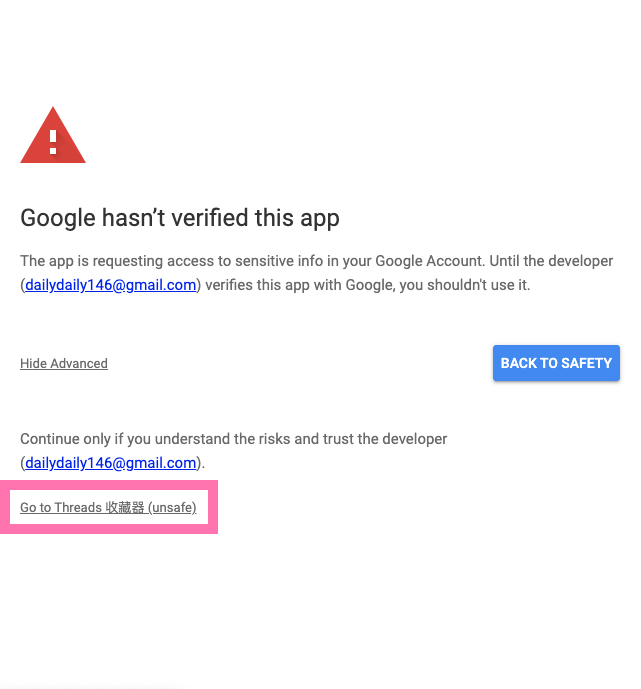Viewport: 641px width, 689px height.
Task: Click the paragraph about requesting sensitive info access
Action: (316, 262)
